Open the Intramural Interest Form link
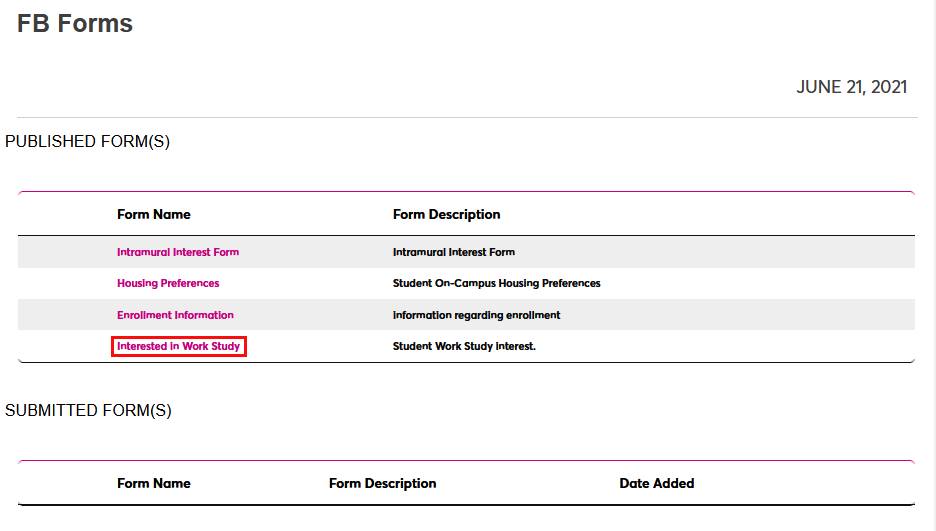Image resolution: width=936 pixels, height=531 pixels. pyautogui.click(x=178, y=252)
